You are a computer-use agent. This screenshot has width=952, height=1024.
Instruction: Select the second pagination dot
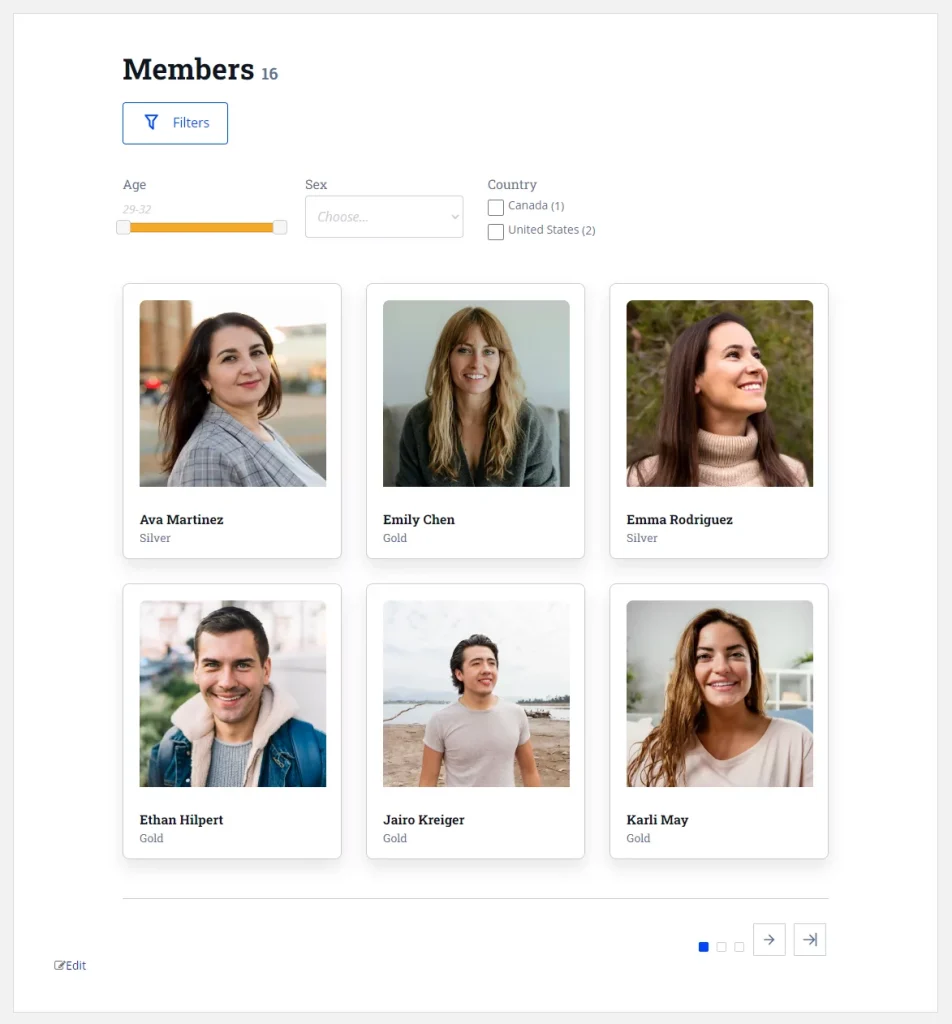[x=722, y=946]
